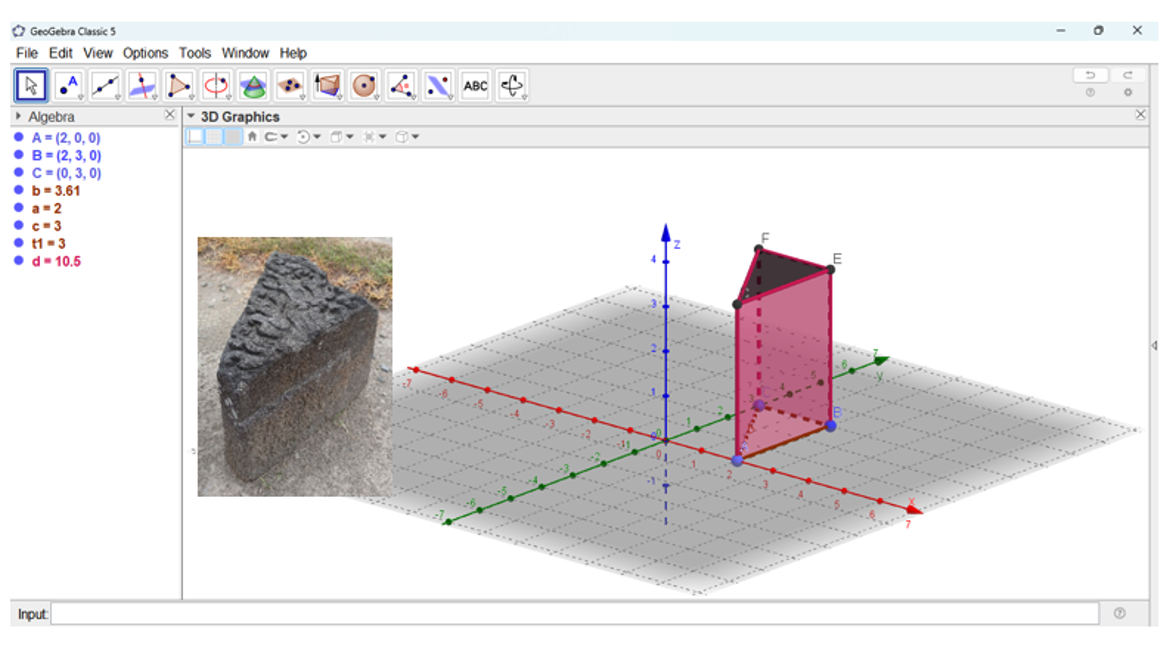Open the Tools menu

point(195,53)
